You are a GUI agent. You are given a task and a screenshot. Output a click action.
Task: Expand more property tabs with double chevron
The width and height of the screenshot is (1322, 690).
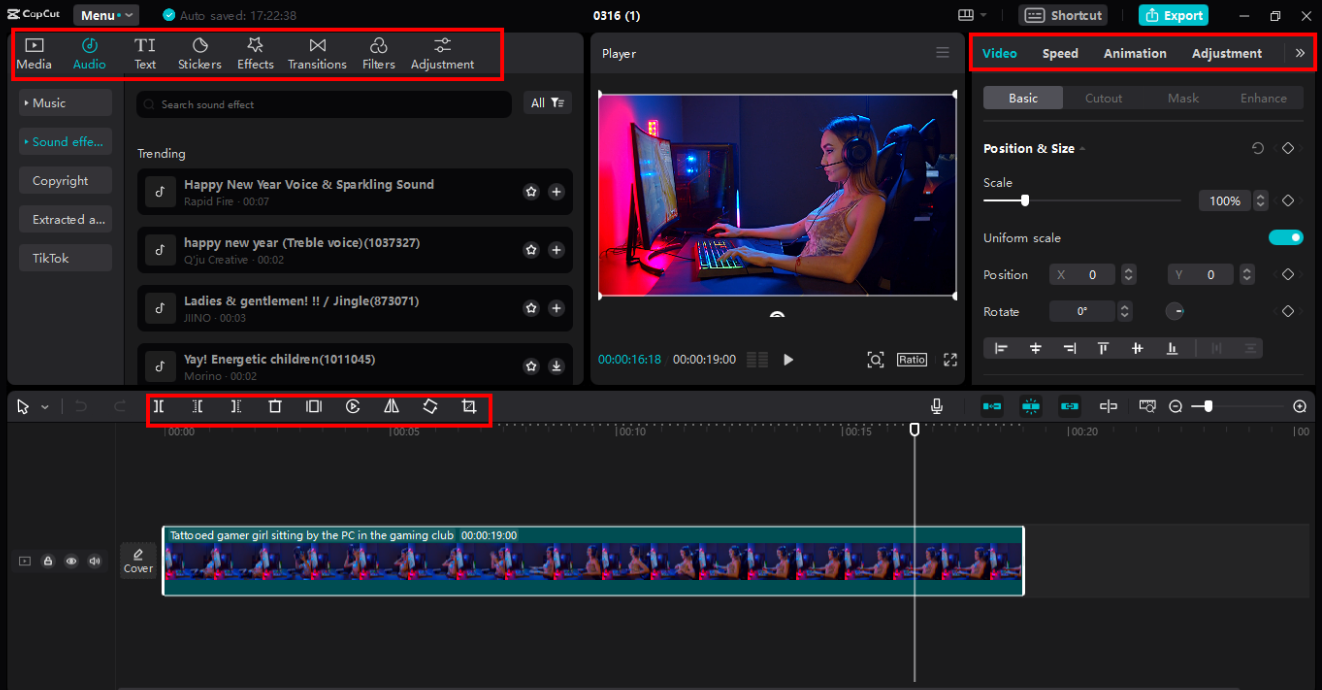1300,53
